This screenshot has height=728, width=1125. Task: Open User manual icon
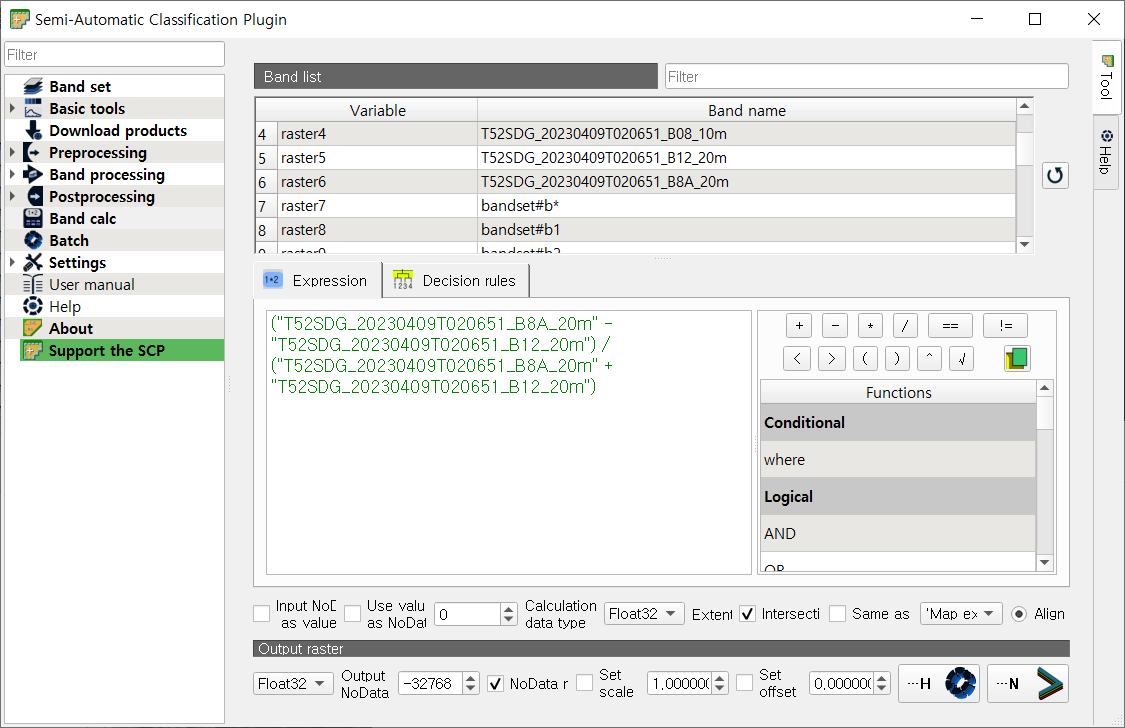coord(33,285)
